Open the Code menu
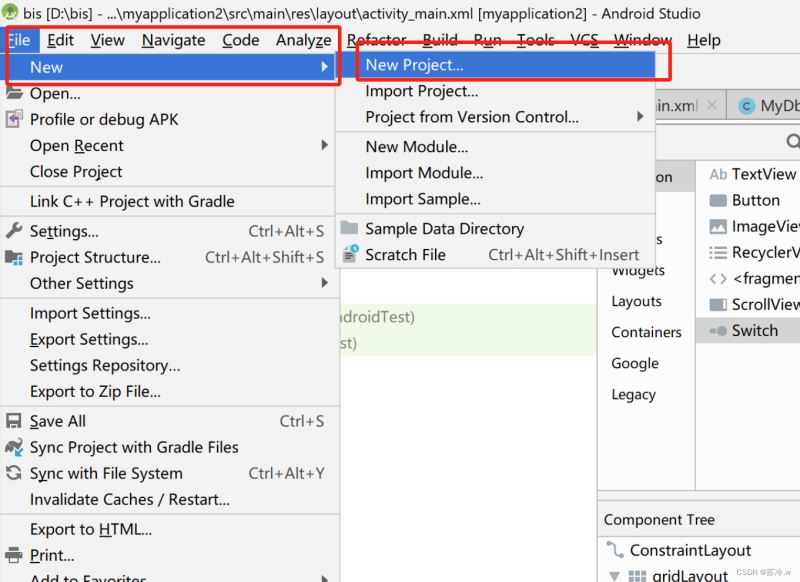800x582 pixels. point(240,40)
